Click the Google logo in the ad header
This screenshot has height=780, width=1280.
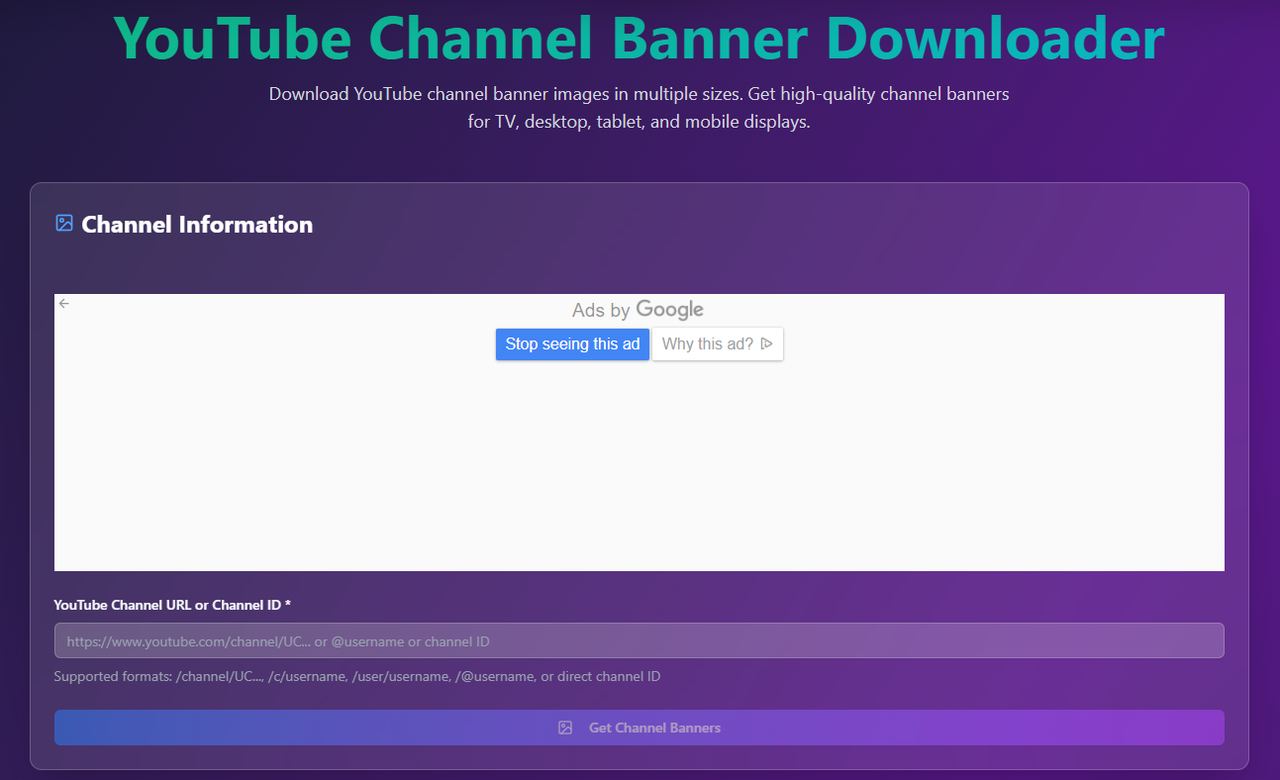[x=669, y=310]
